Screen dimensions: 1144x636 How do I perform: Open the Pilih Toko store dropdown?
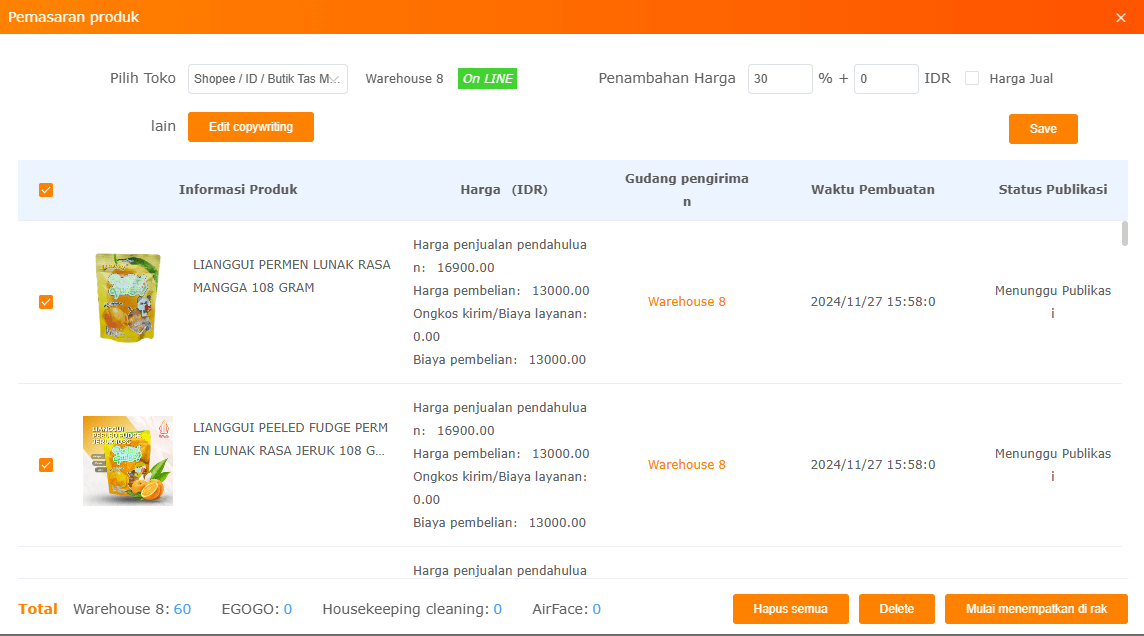click(267, 79)
